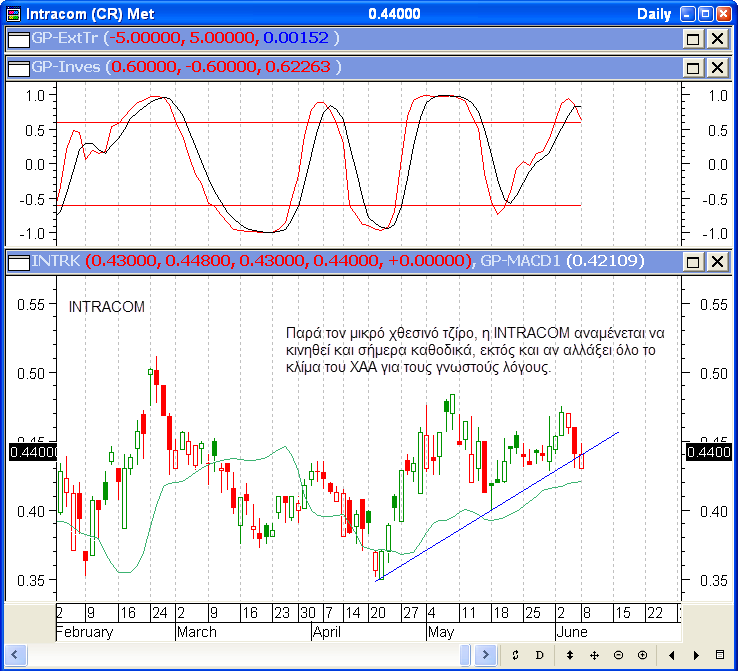The image size is (738, 671).
Task: Click the April month label
Action: (x=327, y=632)
